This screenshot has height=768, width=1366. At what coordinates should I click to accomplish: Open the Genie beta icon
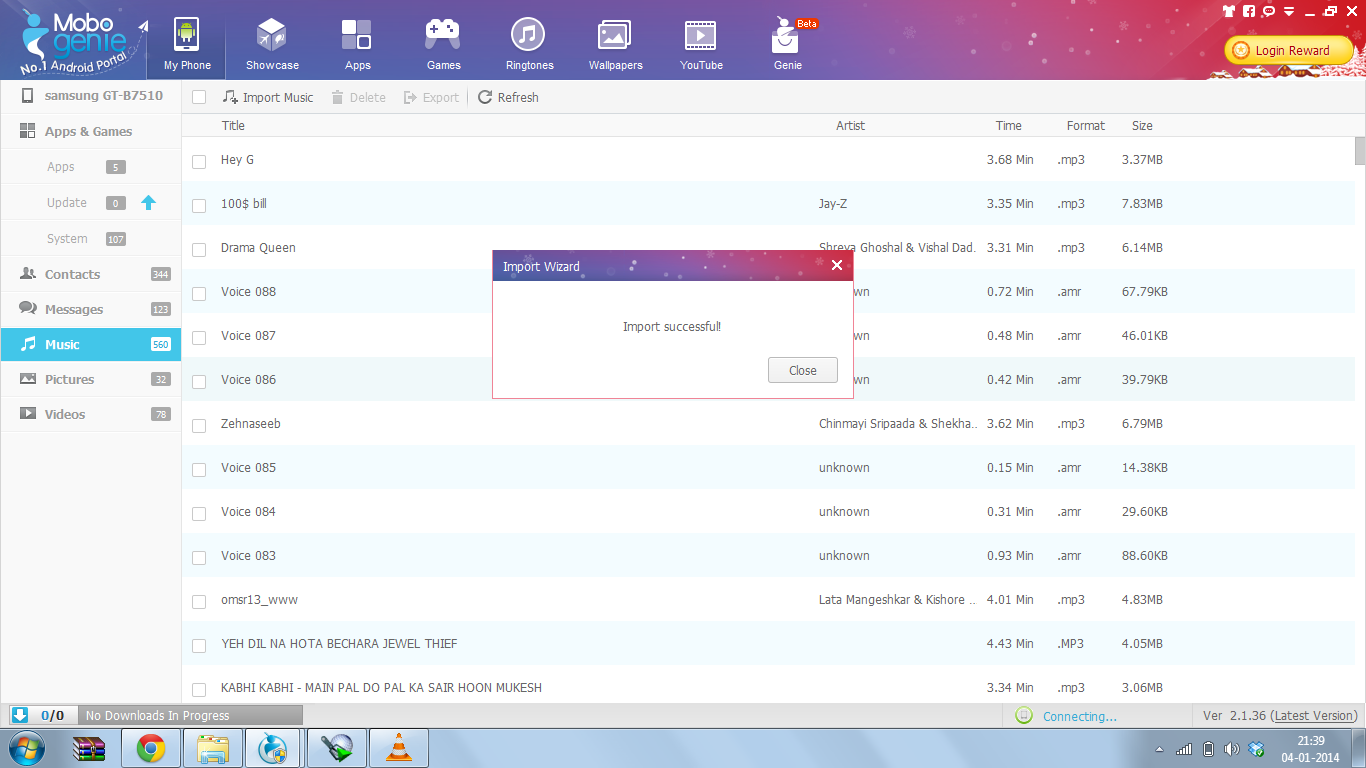coord(787,38)
